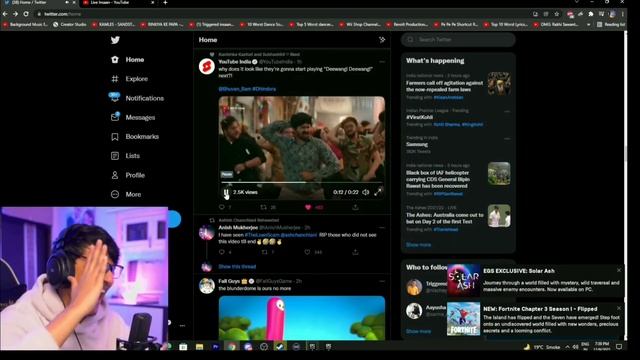Mute the tweet video sound
The image size is (640, 360).
tap(366, 192)
